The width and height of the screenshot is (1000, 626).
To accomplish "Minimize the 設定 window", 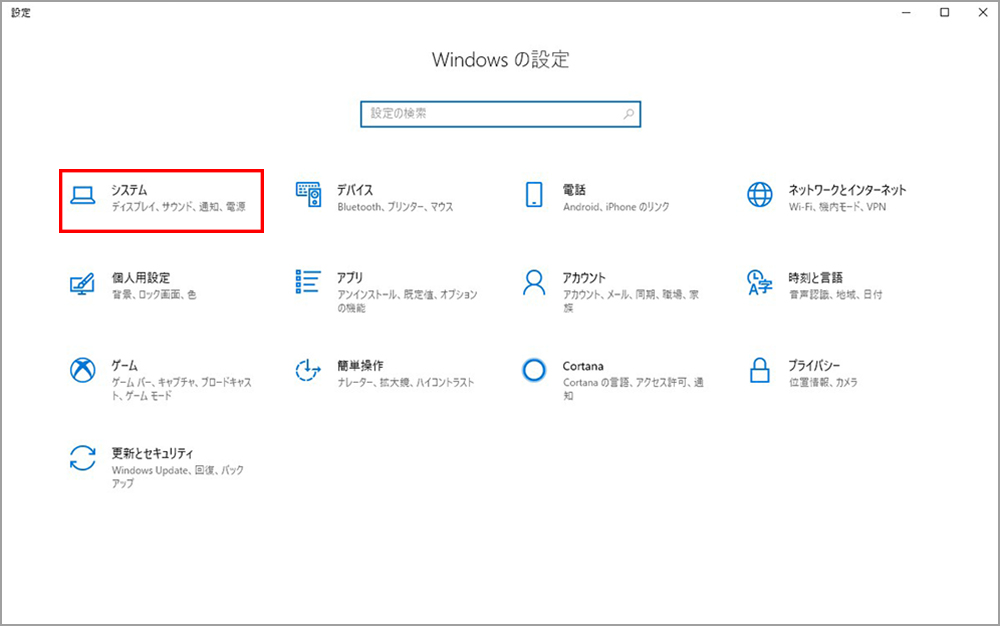I will click(x=906, y=13).
